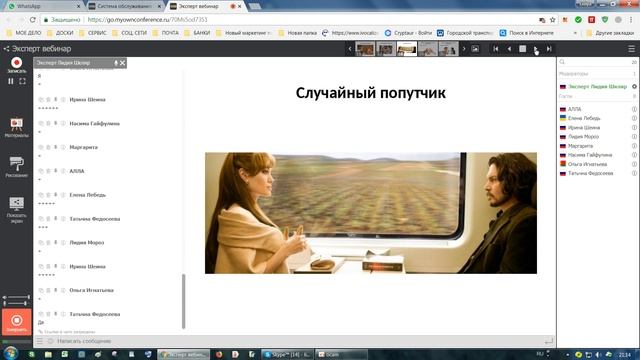640x360 pixels.
Task: Open info icon for Ирина Шеина participant
Action: tap(634, 128)
